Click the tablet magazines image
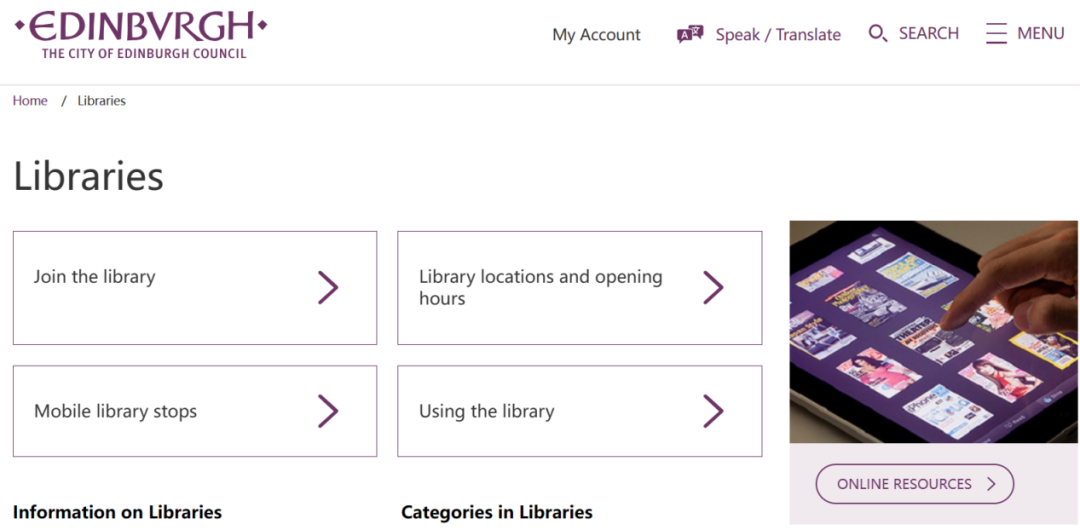This screenshot has height=530, width=1080. 934,332
